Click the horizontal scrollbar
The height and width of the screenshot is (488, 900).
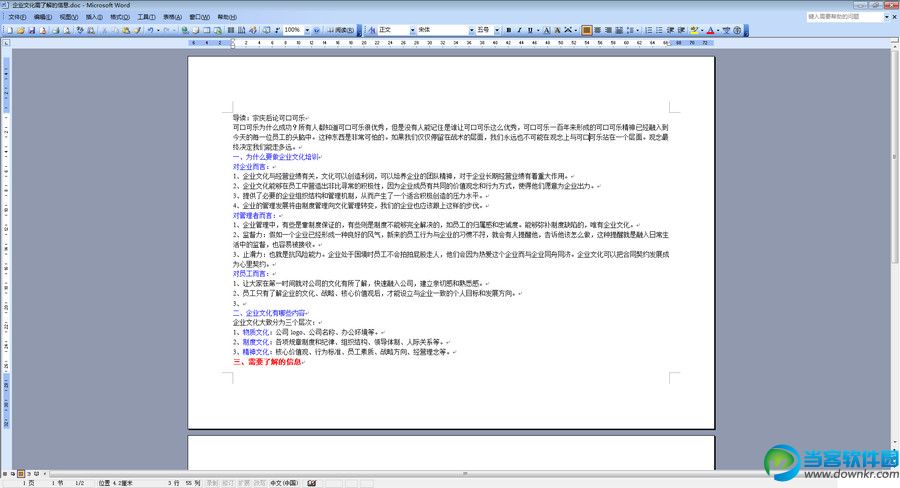(465, 474)
